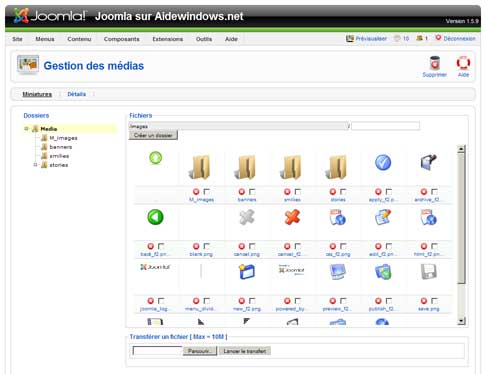Click the preview_f2 monitor thumbnail
This screenshot has height=374, width=486.
click(337, 272)
